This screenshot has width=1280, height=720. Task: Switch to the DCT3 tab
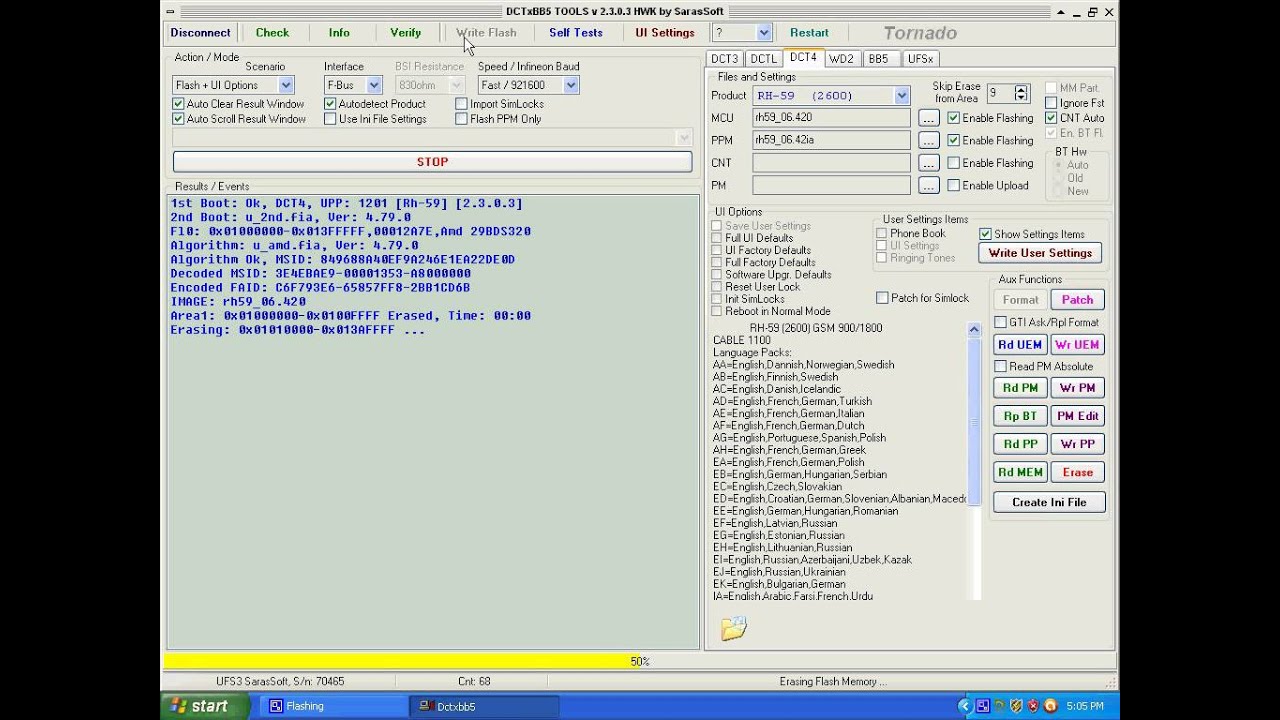[724, 59]
